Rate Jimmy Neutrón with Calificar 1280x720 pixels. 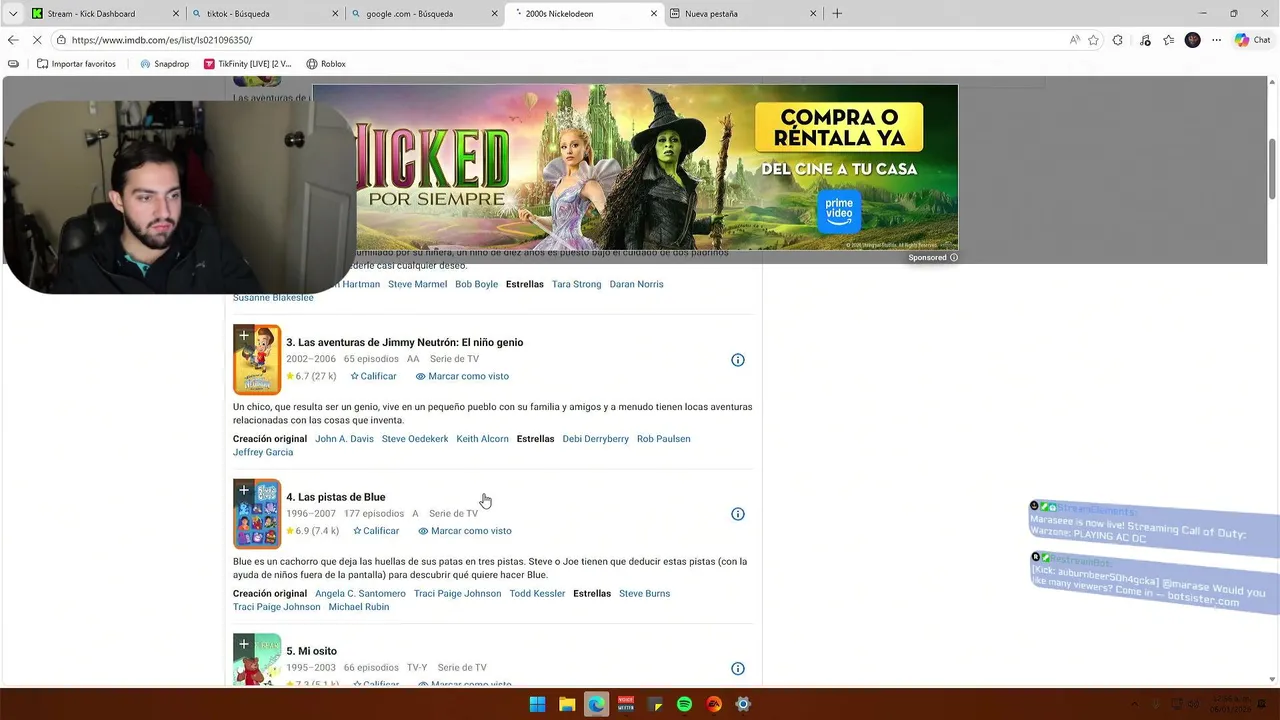tap(373, 376)
